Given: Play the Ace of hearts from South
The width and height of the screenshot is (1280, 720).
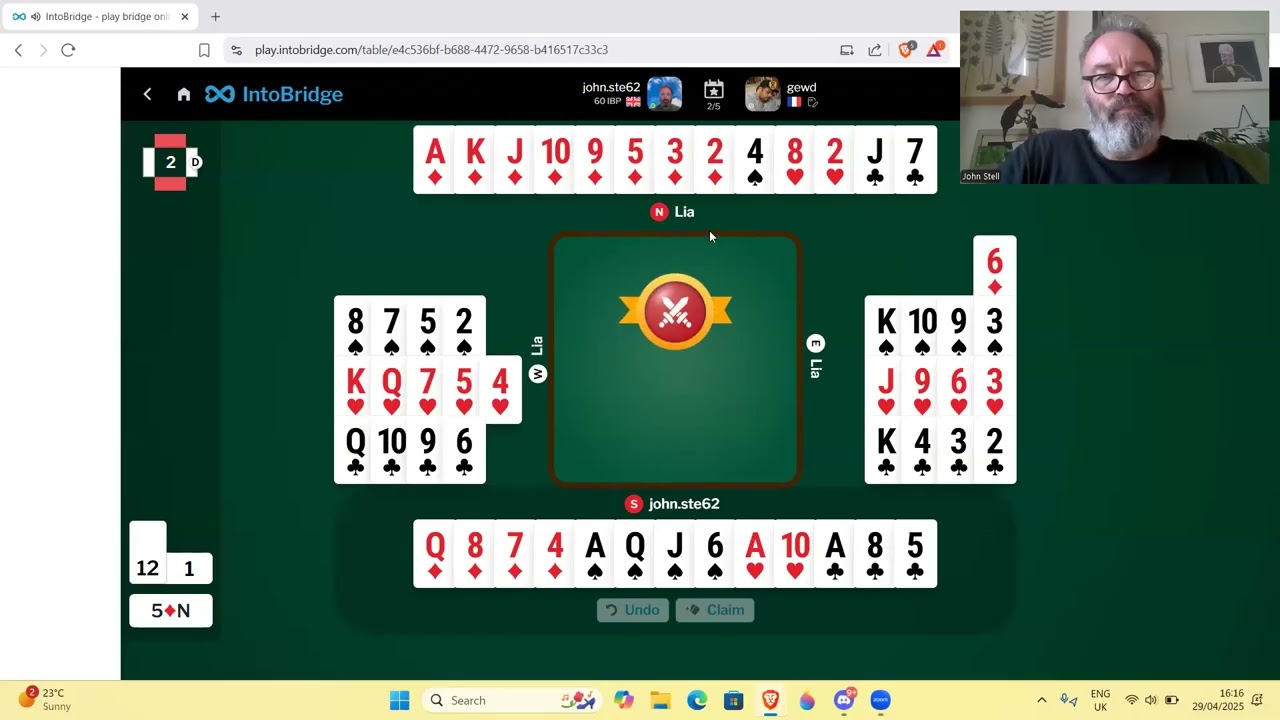Looking at the screenshot, I should pyautogui.click(x=755, y=554).
